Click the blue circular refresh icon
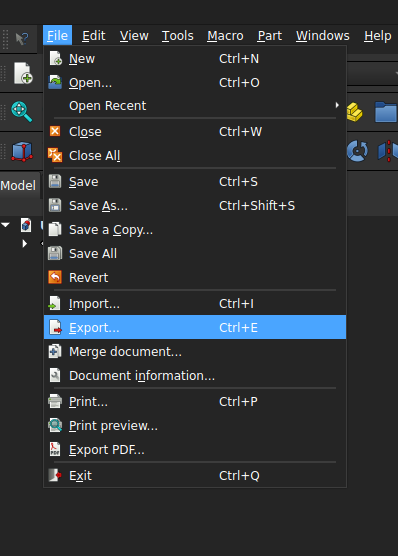 pos(357,151)
